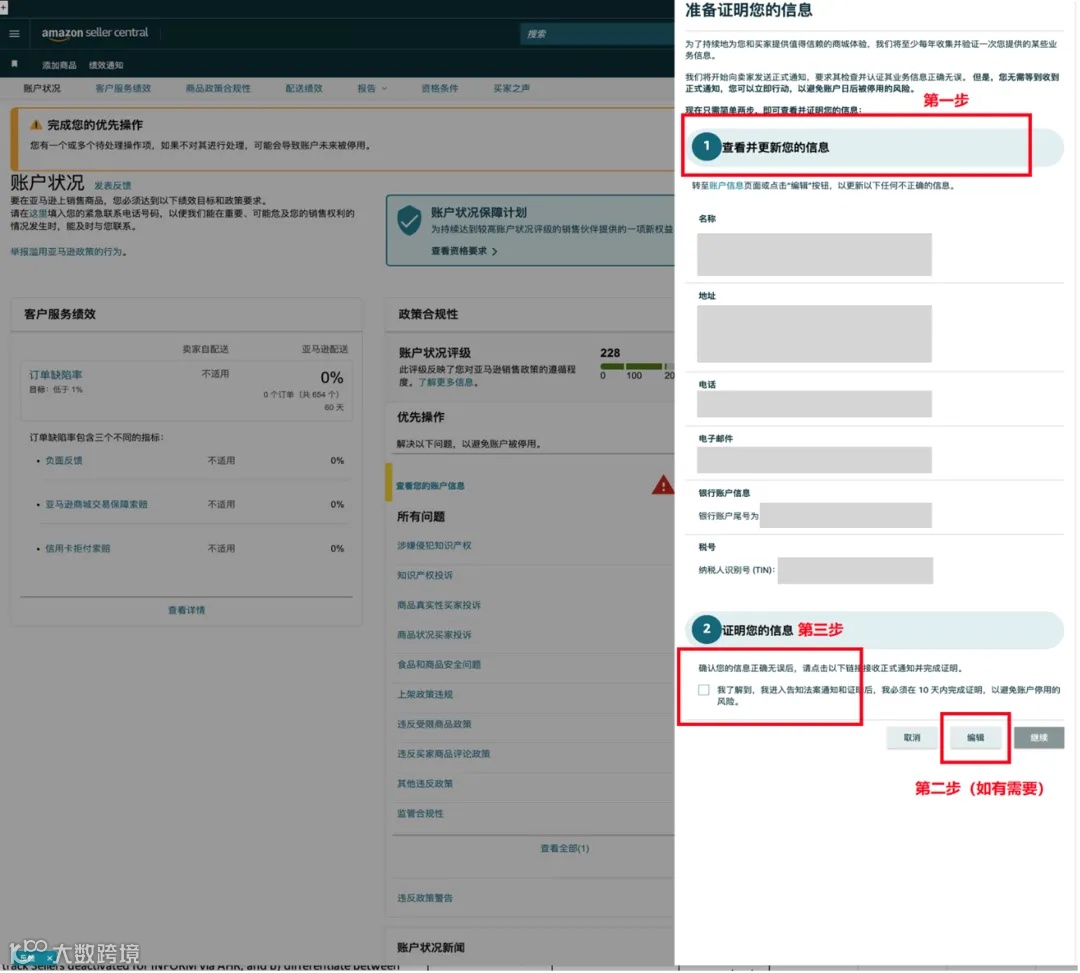Click the yellow alert icon in banner
The height and width of the screenshot is (973, 1080).
click(x=36, y=125)
